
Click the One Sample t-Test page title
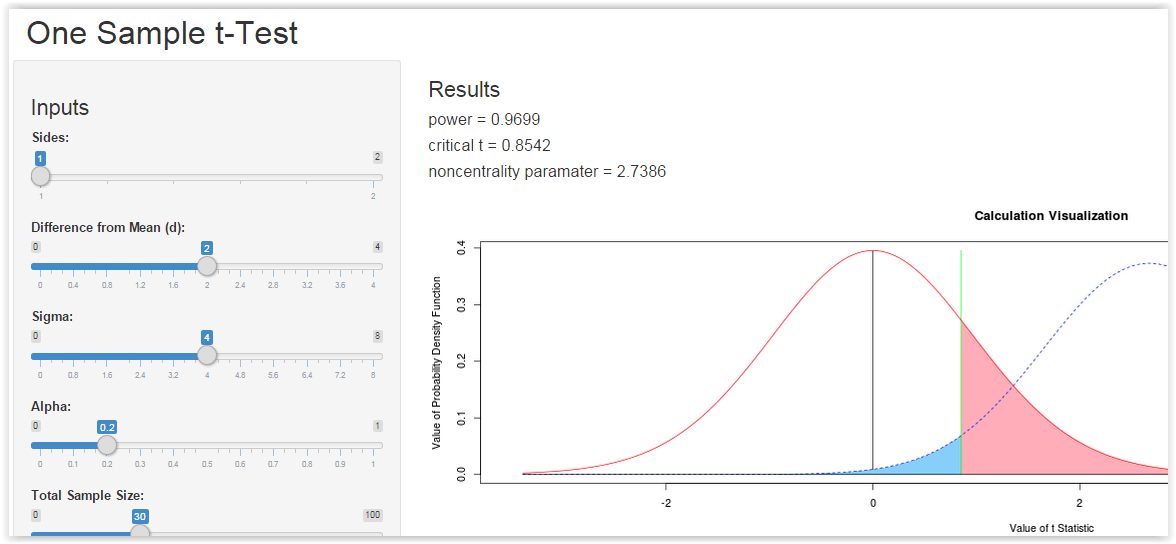click(162, 33)
